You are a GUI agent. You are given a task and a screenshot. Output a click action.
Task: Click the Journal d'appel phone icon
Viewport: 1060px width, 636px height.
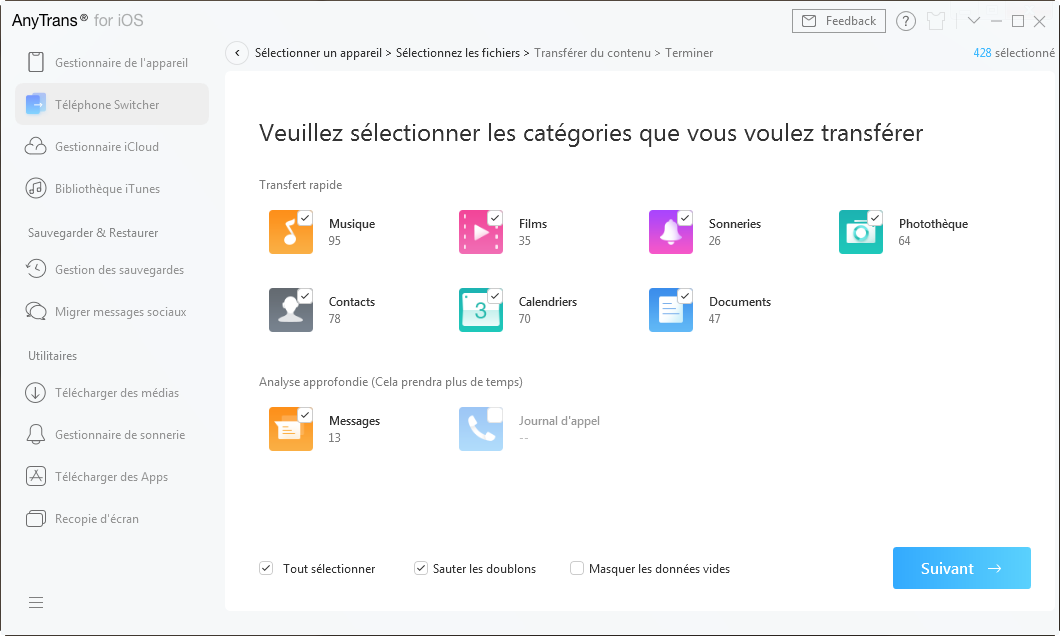point(481,429)
